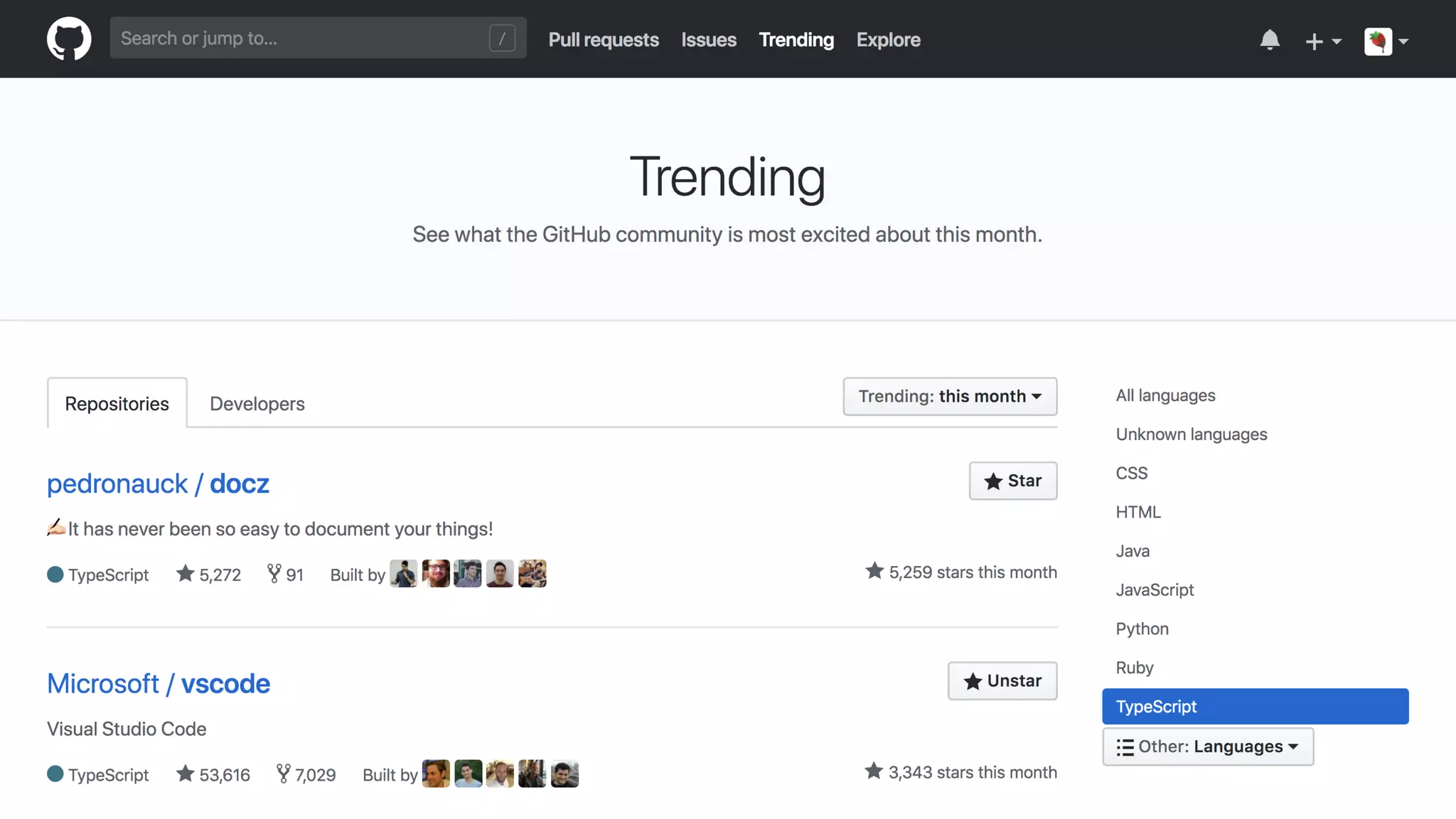The width and height of the screenshot is (1456, 819).
Task: Unstar the Microsoft/vscode repository
Action: 1002,681
